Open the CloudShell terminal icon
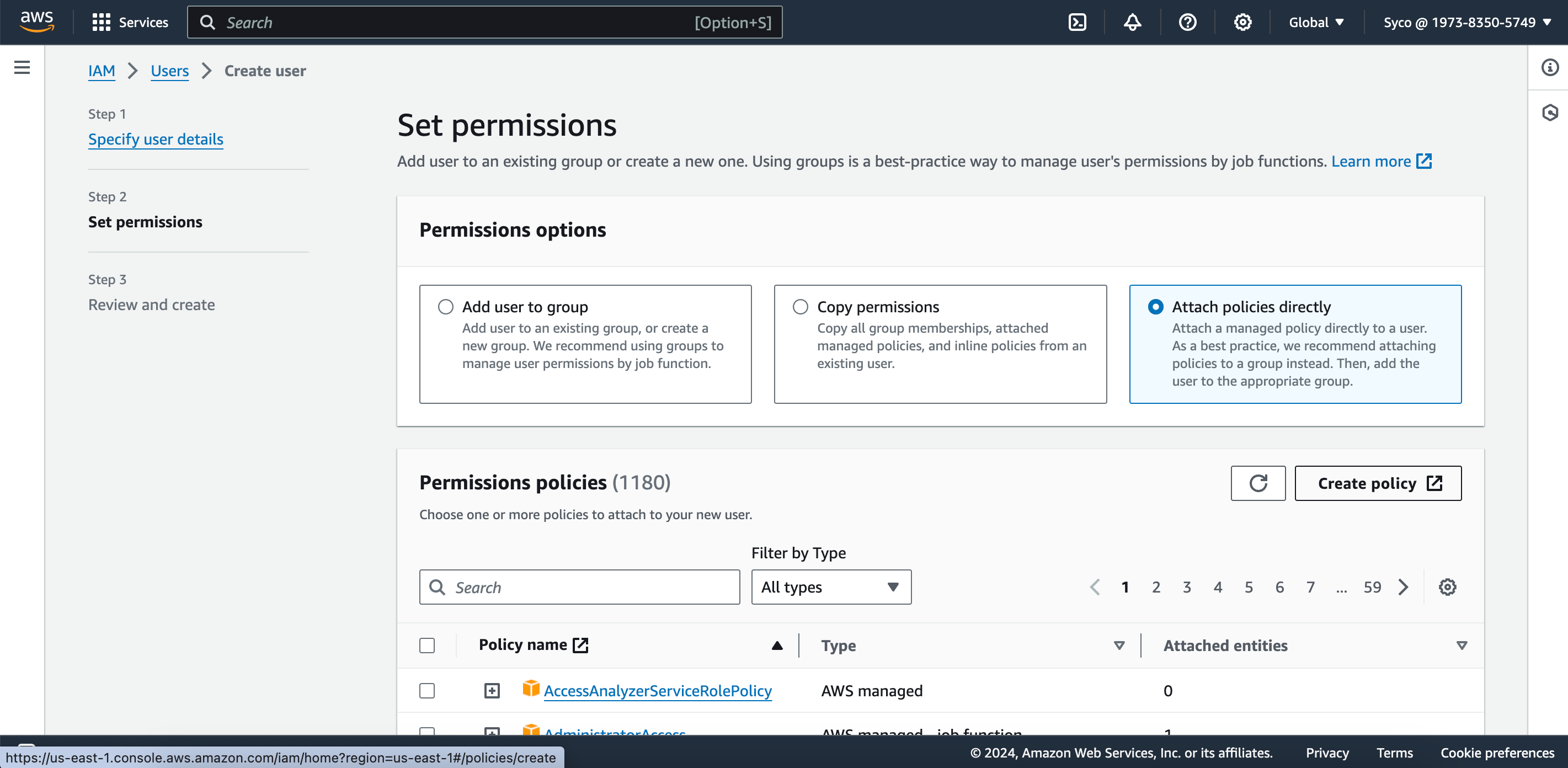 pyautogui.click(x=1077, y=23)
